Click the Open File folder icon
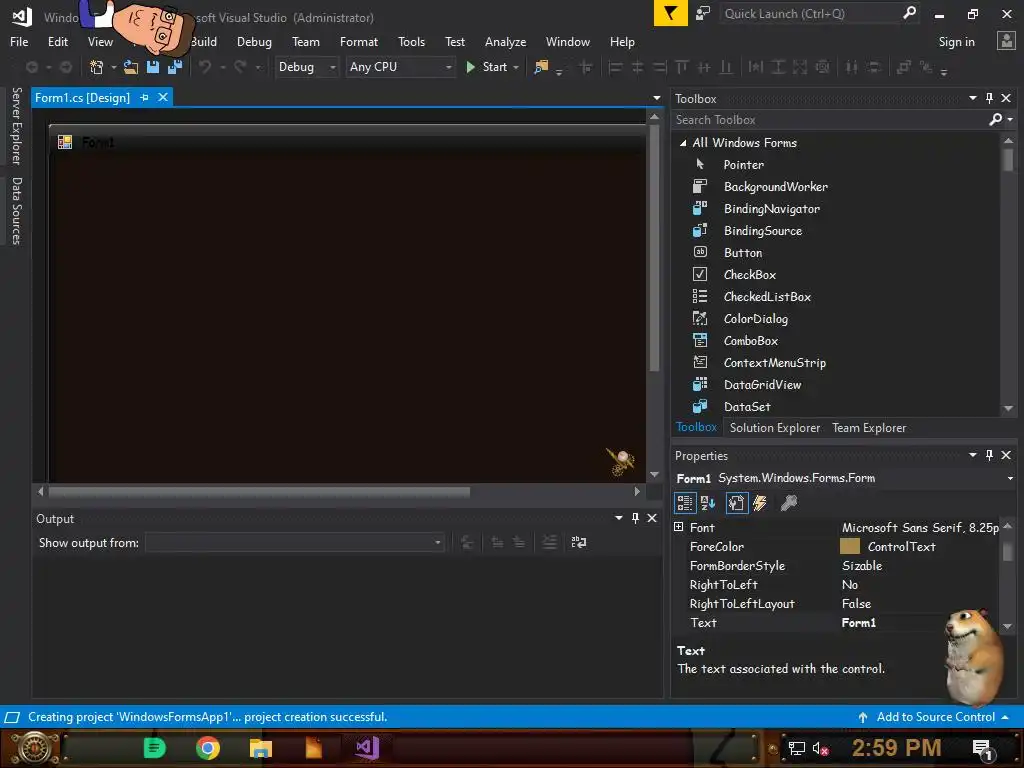Viewport: 1024px width, 768px height. 131,67
